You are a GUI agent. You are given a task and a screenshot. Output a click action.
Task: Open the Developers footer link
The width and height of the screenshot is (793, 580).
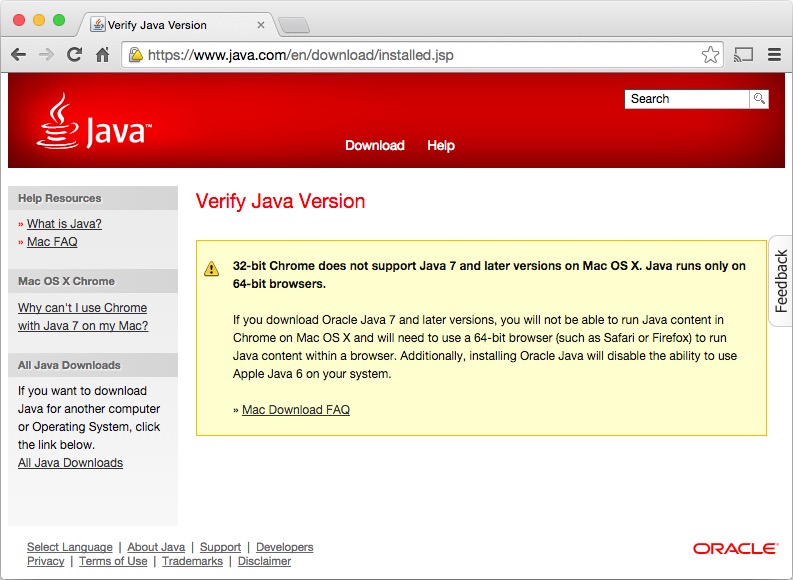[285, 547]
